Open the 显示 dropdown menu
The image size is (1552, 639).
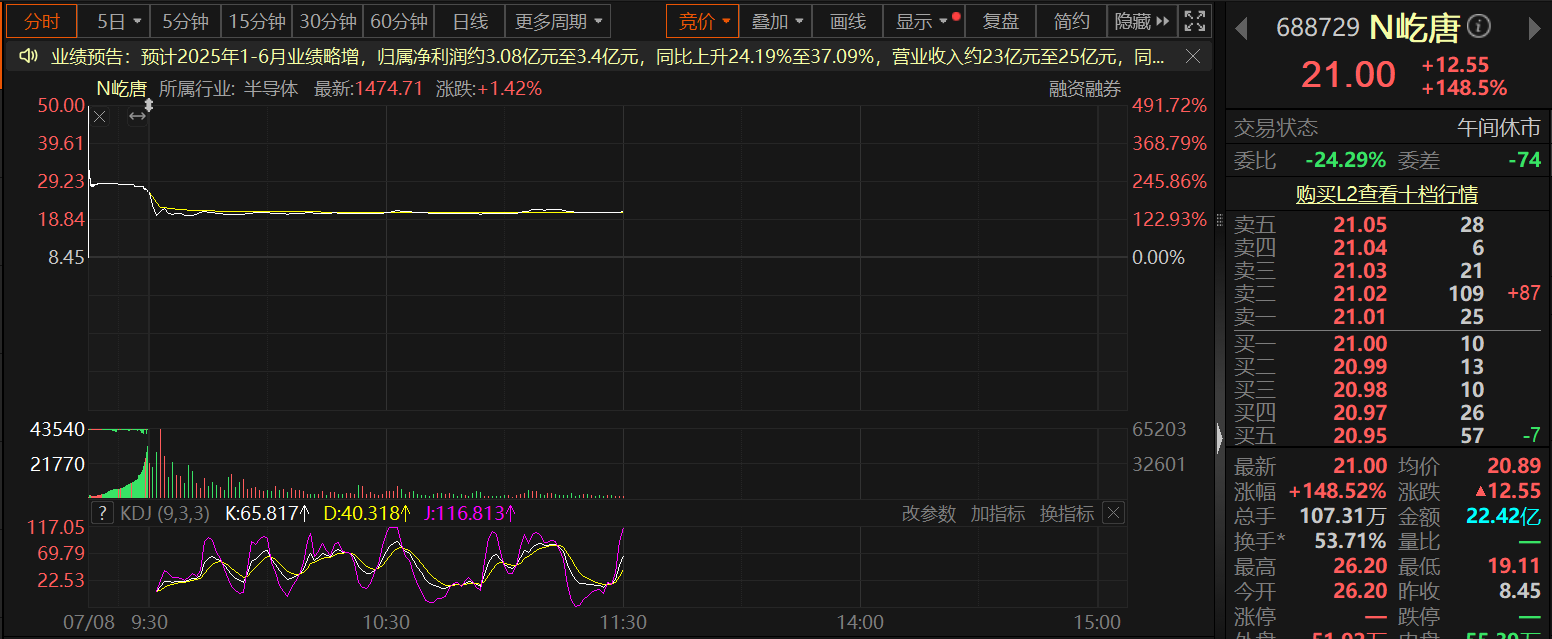[921, 21]
